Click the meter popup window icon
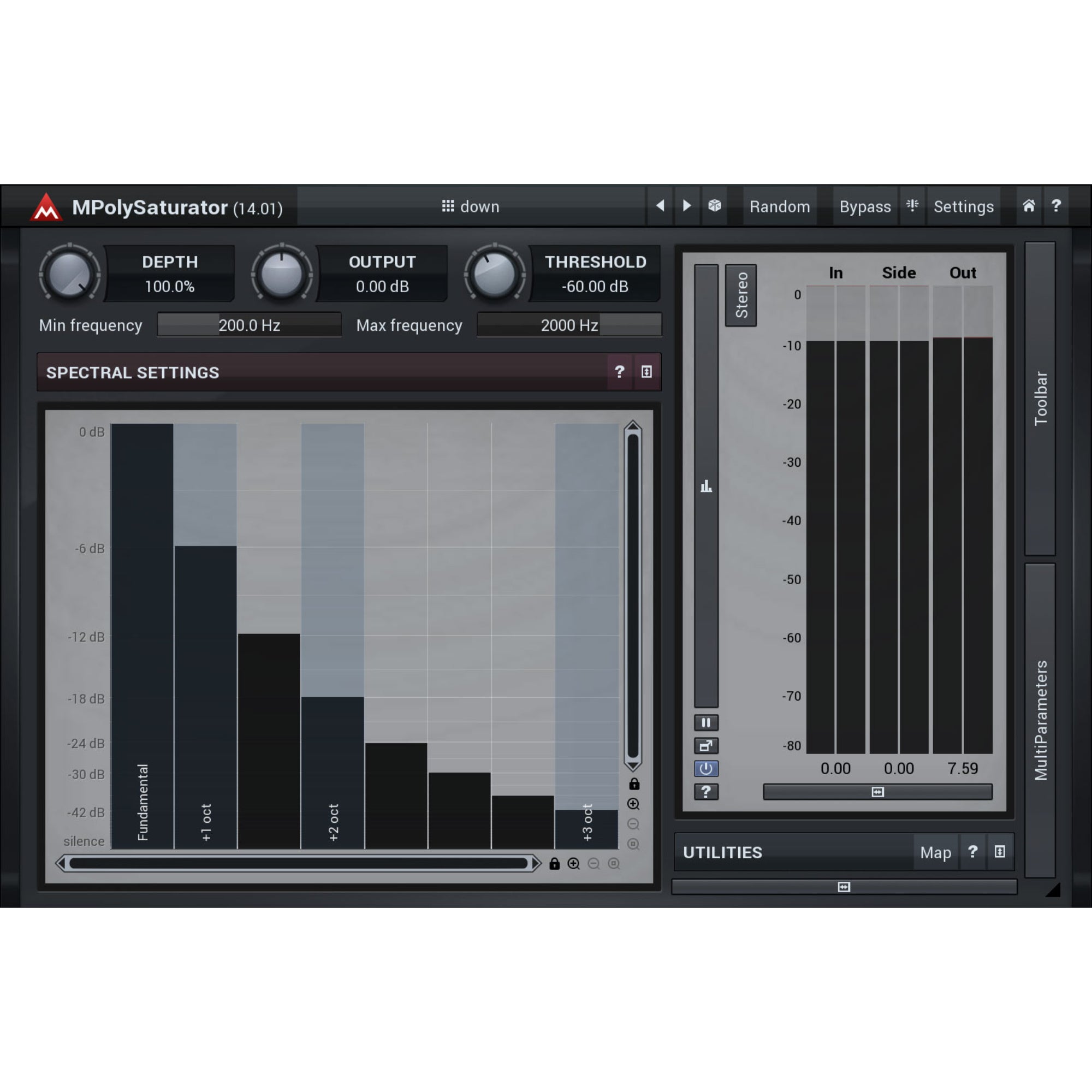This screenshot has width=1092, height=1092. 706,745
